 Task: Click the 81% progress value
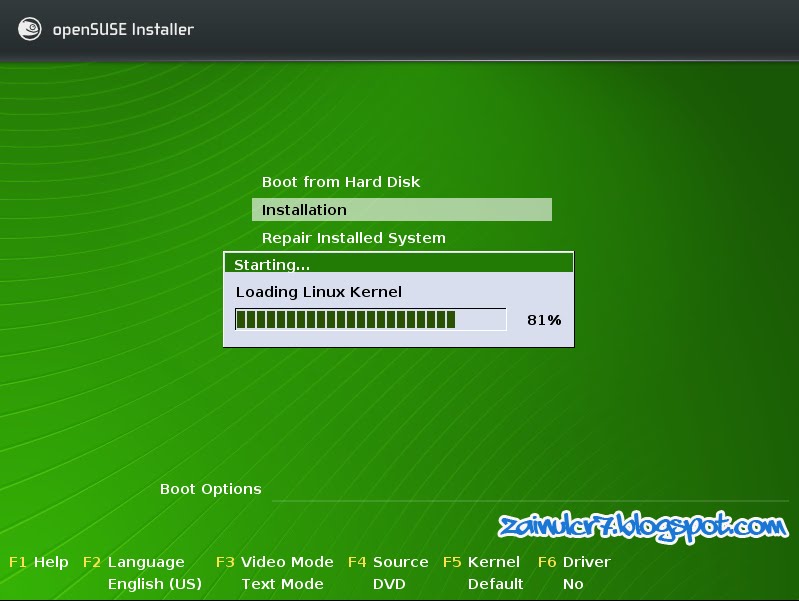pyautogui.click(x=544, y=320)
